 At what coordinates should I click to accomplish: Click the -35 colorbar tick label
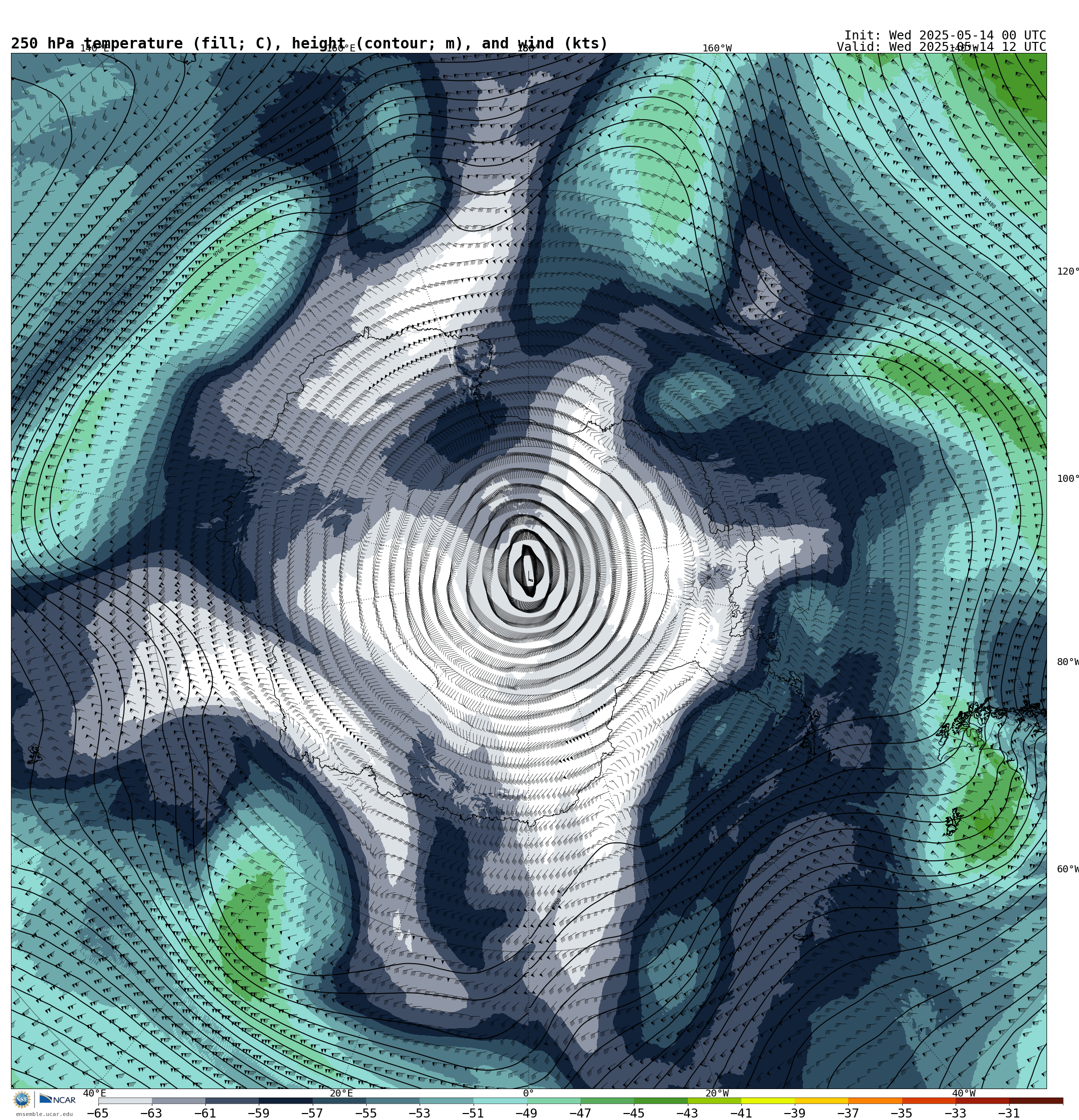point(902,1113)
